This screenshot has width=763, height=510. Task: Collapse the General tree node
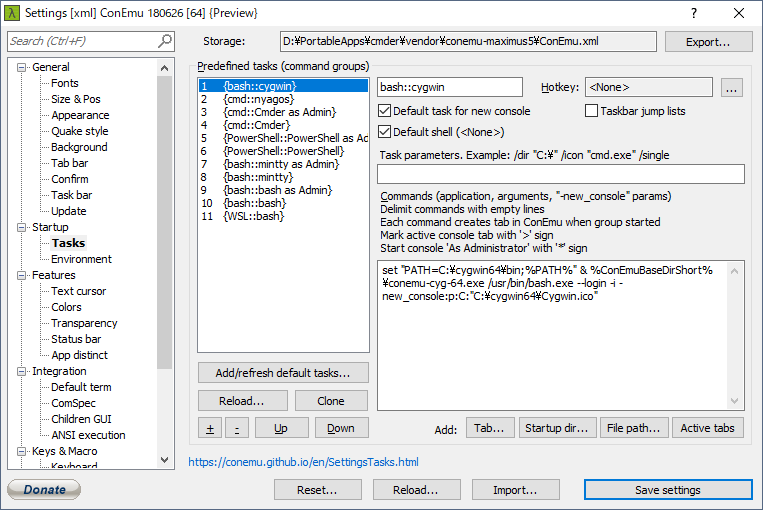pyautogui.click(x=21, y=68)
